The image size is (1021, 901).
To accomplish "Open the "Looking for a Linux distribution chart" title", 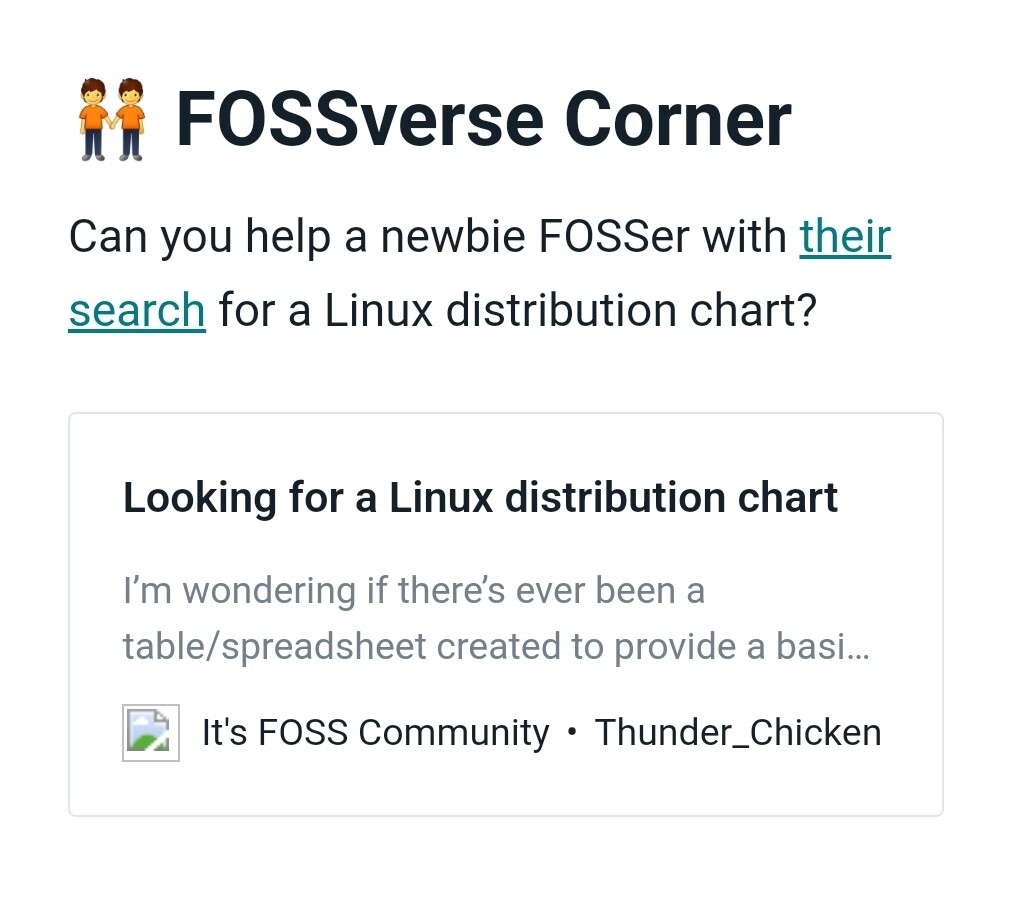I will point(481,498).
